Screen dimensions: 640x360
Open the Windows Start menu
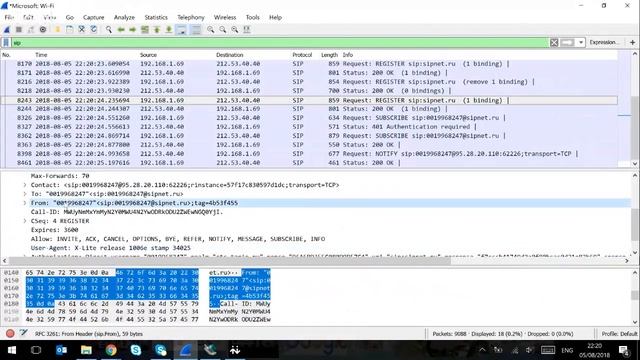click(x=12, y=350)
